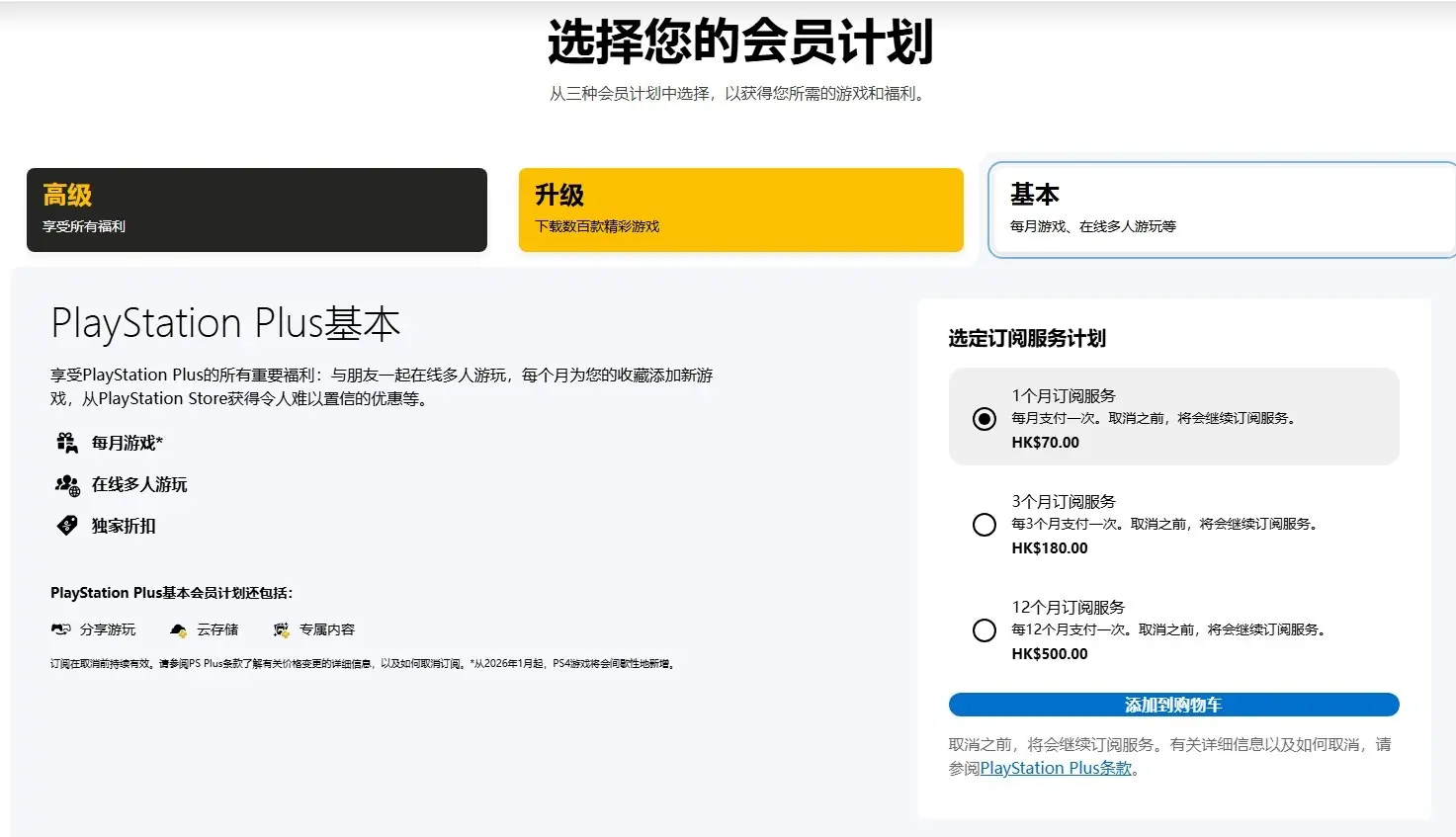Select the 高级 membership plan tab
The height and width of the screenshot is (837, 1456).
coord(257,209)
